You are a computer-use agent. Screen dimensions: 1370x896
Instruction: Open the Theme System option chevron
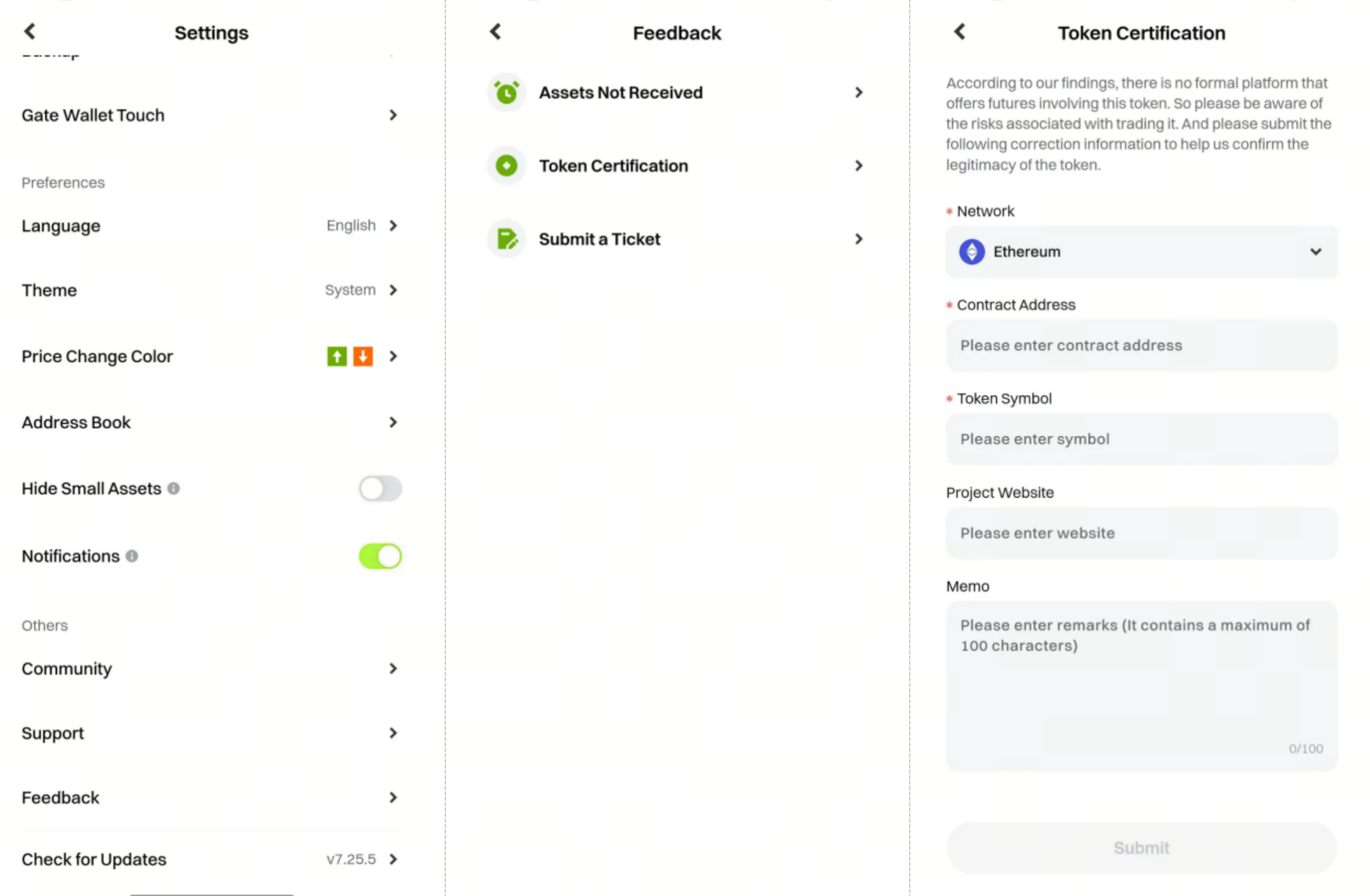pyautogui.click(x=393, y=290)
